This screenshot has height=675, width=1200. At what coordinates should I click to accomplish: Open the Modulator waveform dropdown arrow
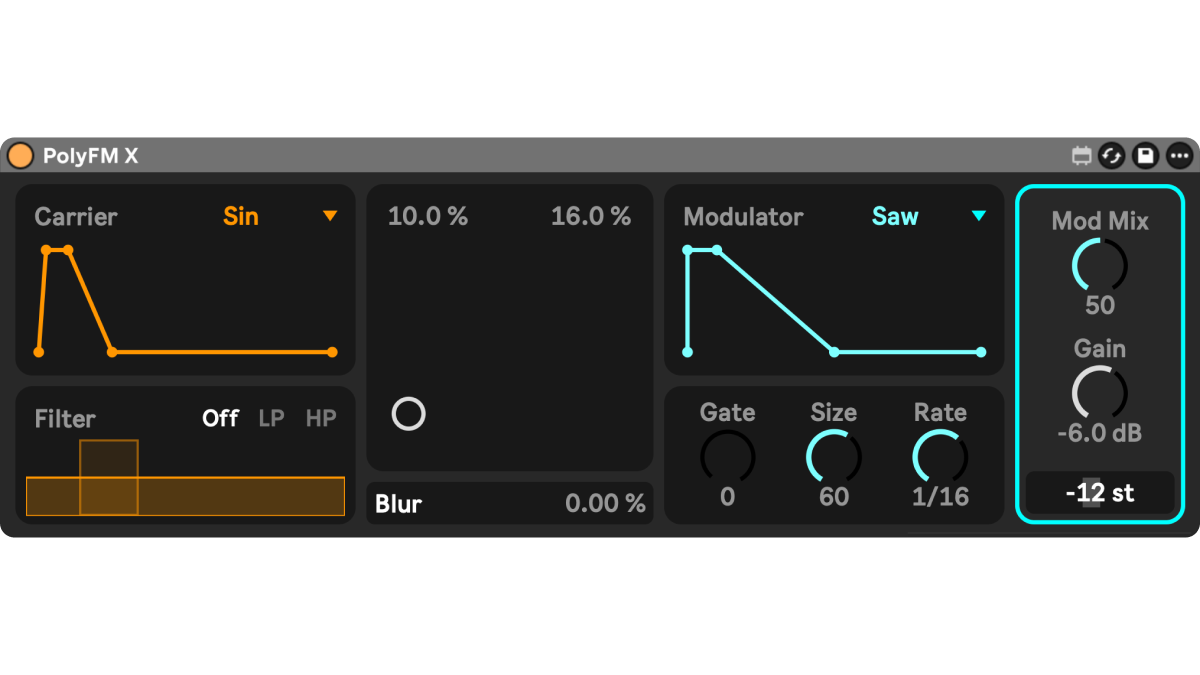[x=979, y=216]
